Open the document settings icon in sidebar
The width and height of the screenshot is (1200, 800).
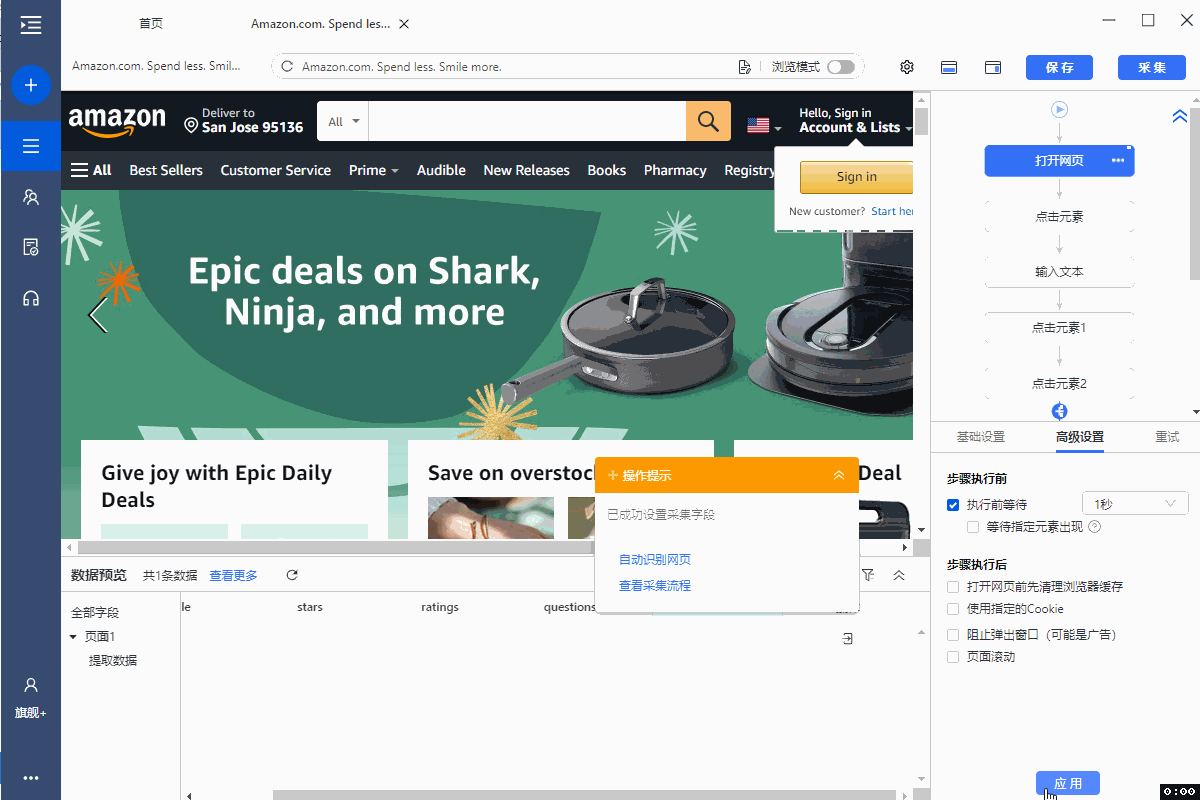pos(31,247)
